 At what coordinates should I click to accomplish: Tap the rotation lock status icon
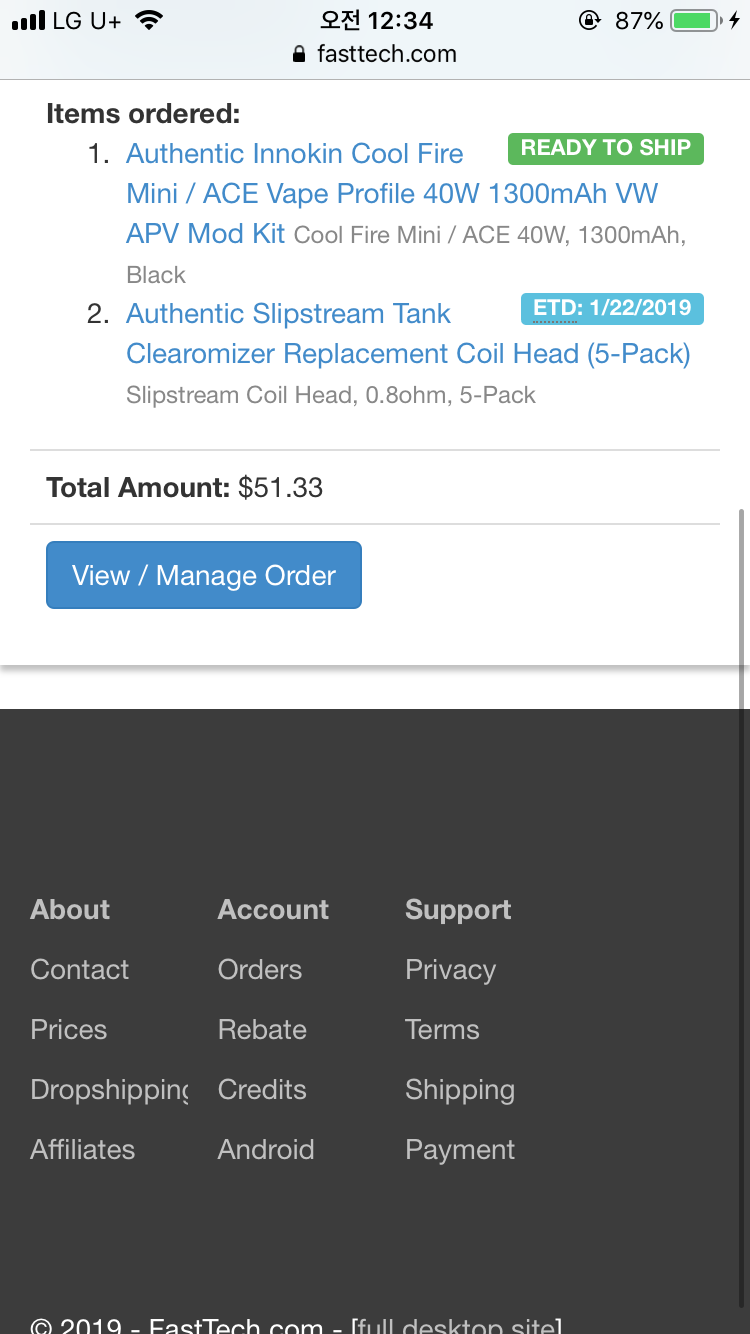pyautogui.click(x=590, y=21)
